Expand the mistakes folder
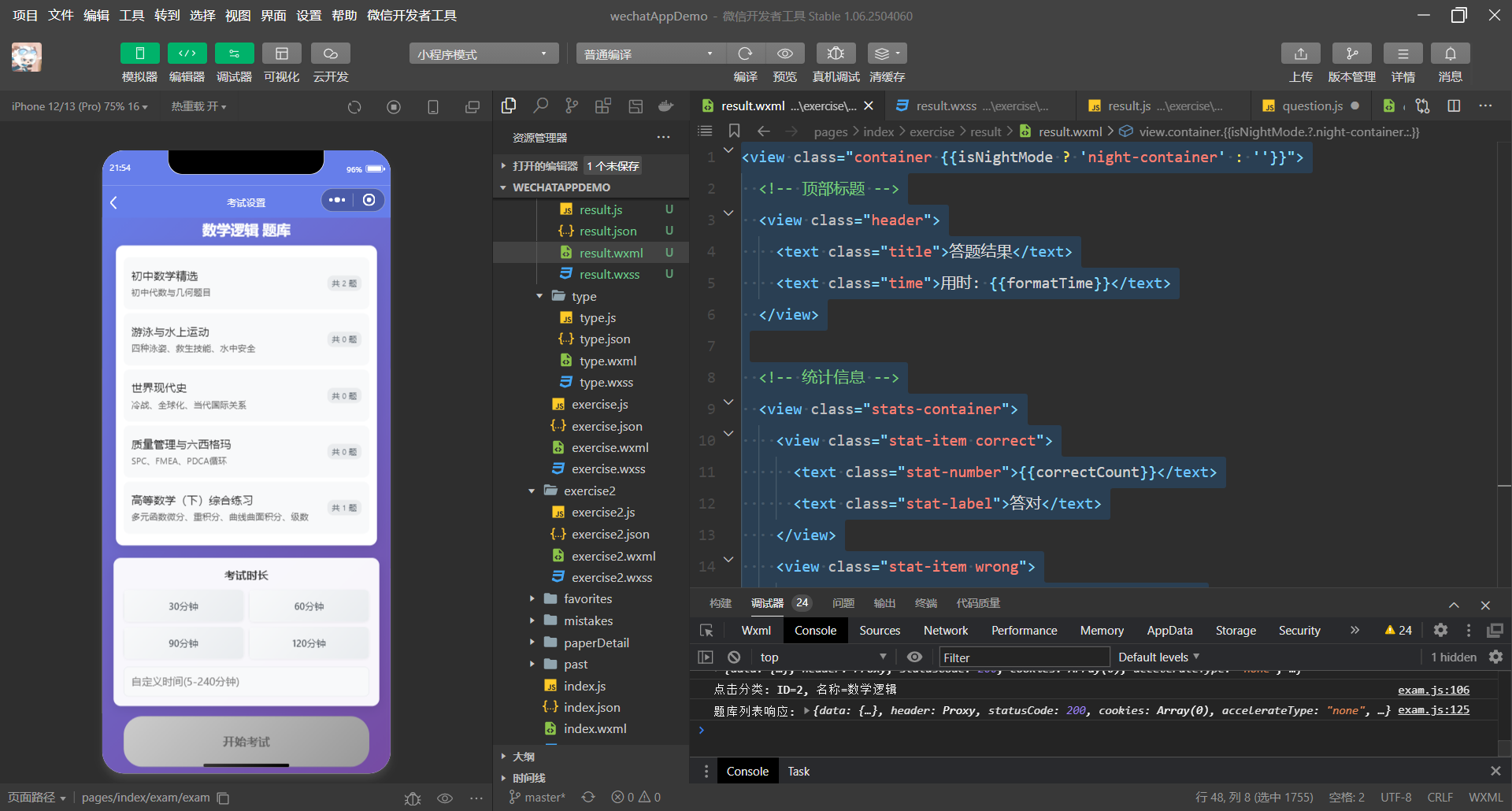The image size is (1512, 811). click(532, 620)
